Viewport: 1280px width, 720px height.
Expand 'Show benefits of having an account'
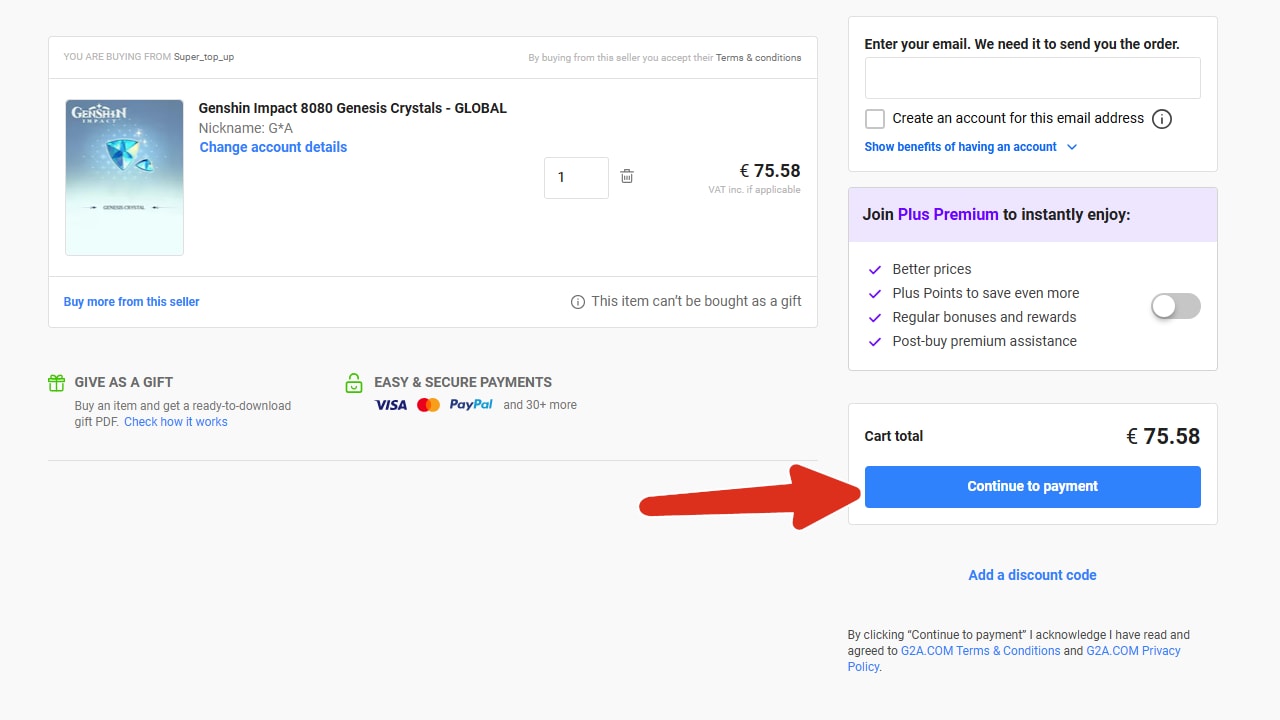click(x=960, y=147)
